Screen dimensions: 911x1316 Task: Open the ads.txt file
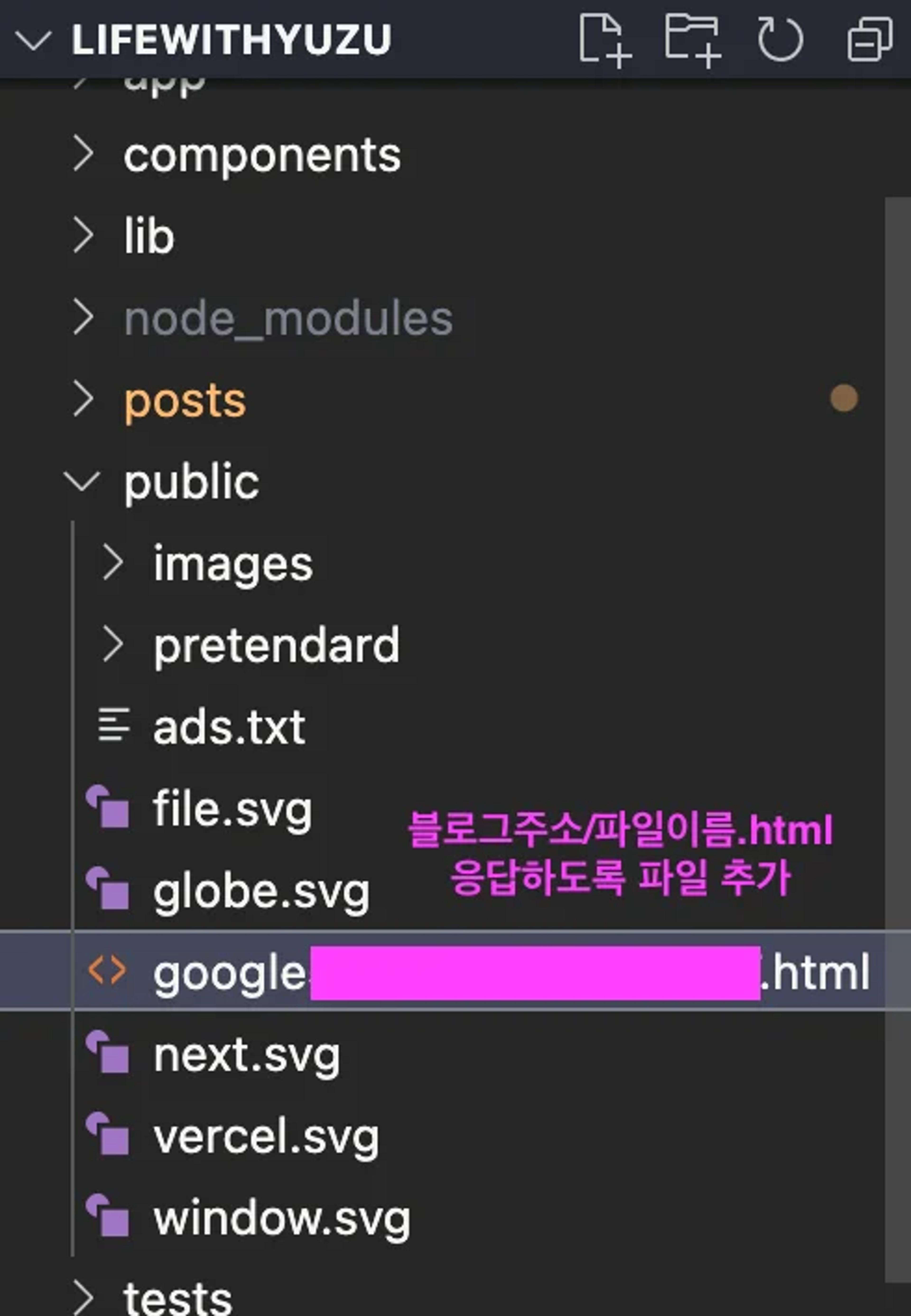coord(229,727)
